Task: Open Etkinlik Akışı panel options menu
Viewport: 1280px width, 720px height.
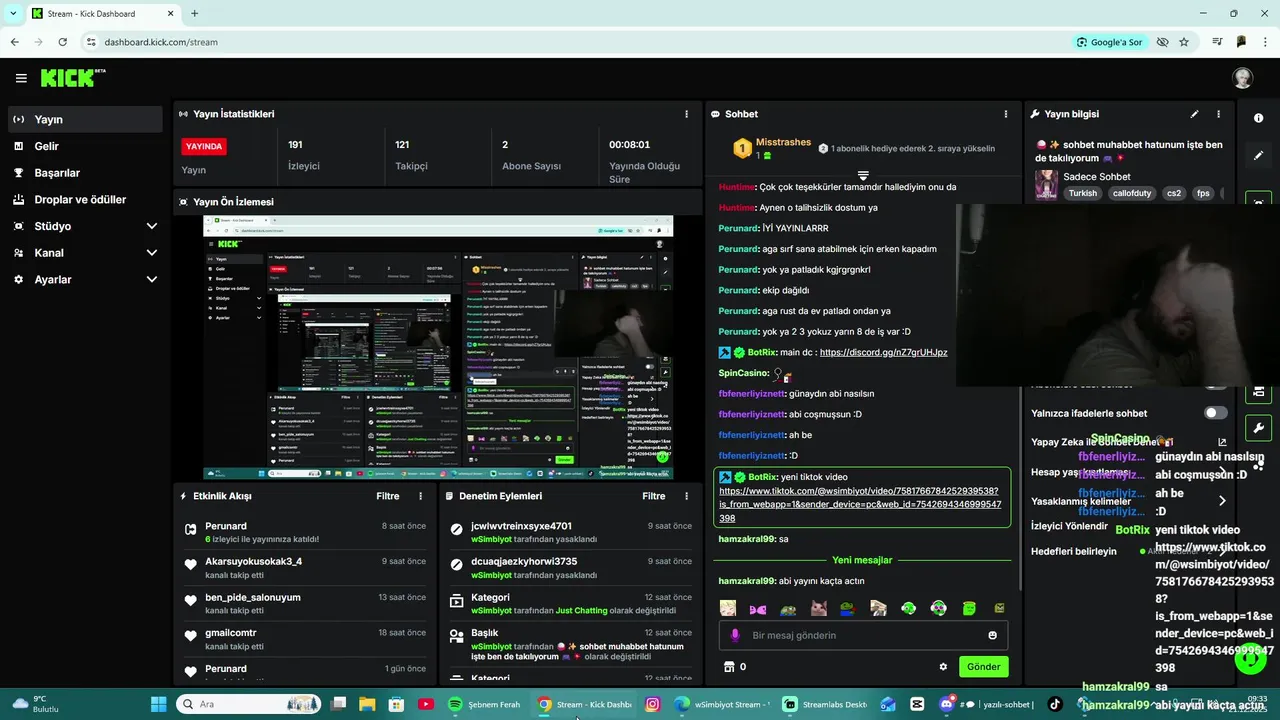Action: tap(420, 496)
